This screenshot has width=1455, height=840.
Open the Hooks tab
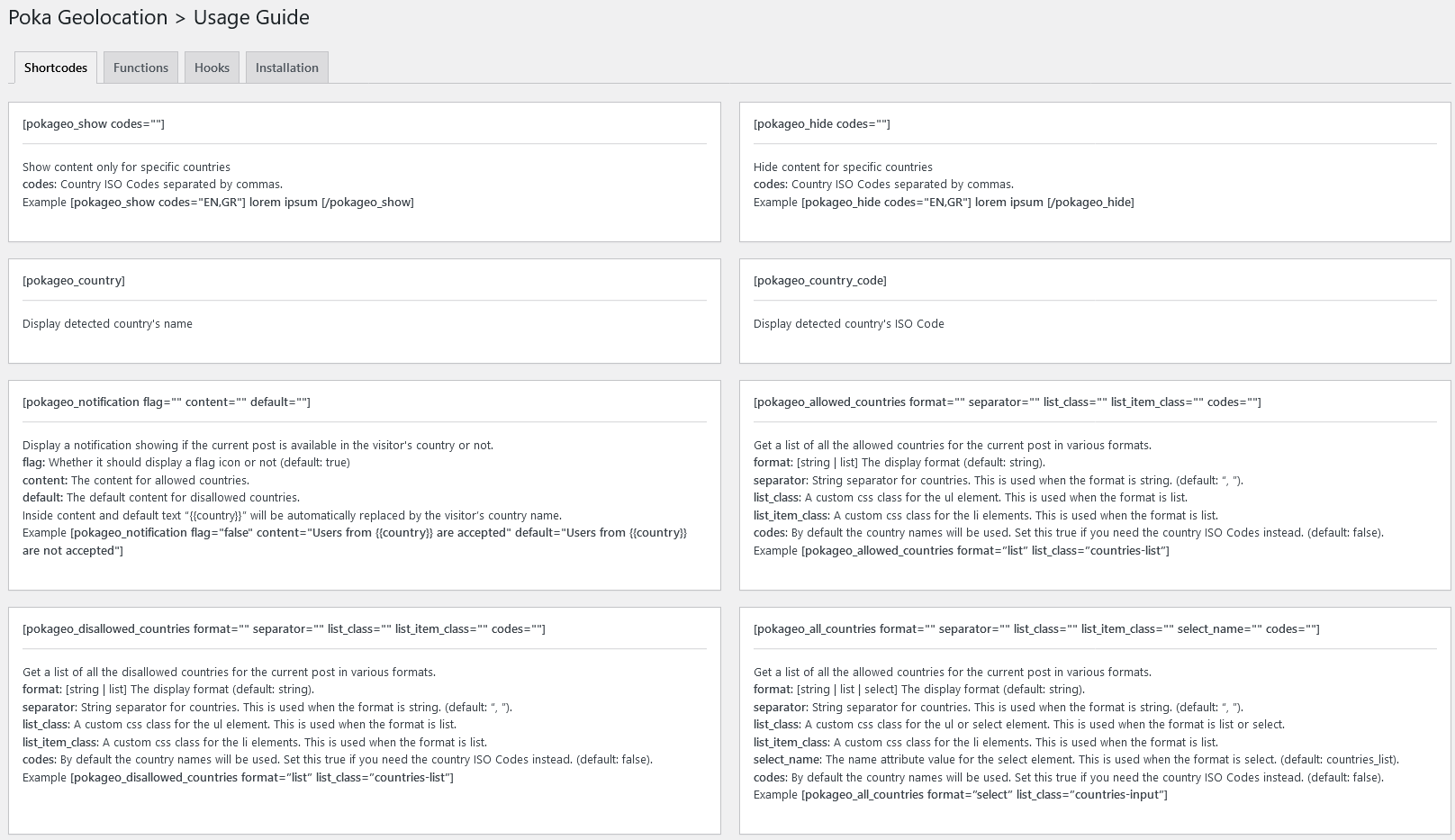coord(212,68)
